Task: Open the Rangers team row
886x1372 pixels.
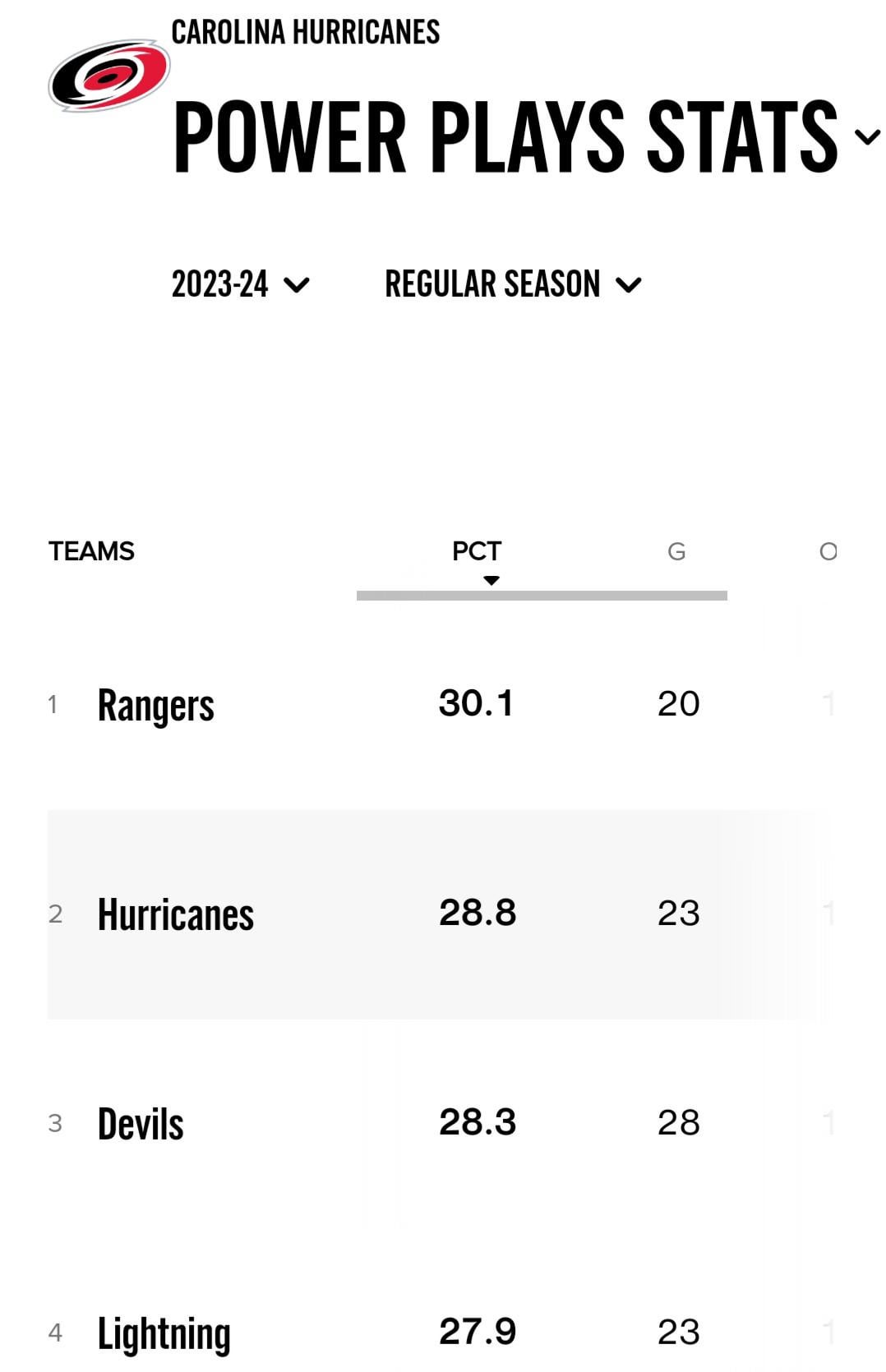Action: pos(155,705)
